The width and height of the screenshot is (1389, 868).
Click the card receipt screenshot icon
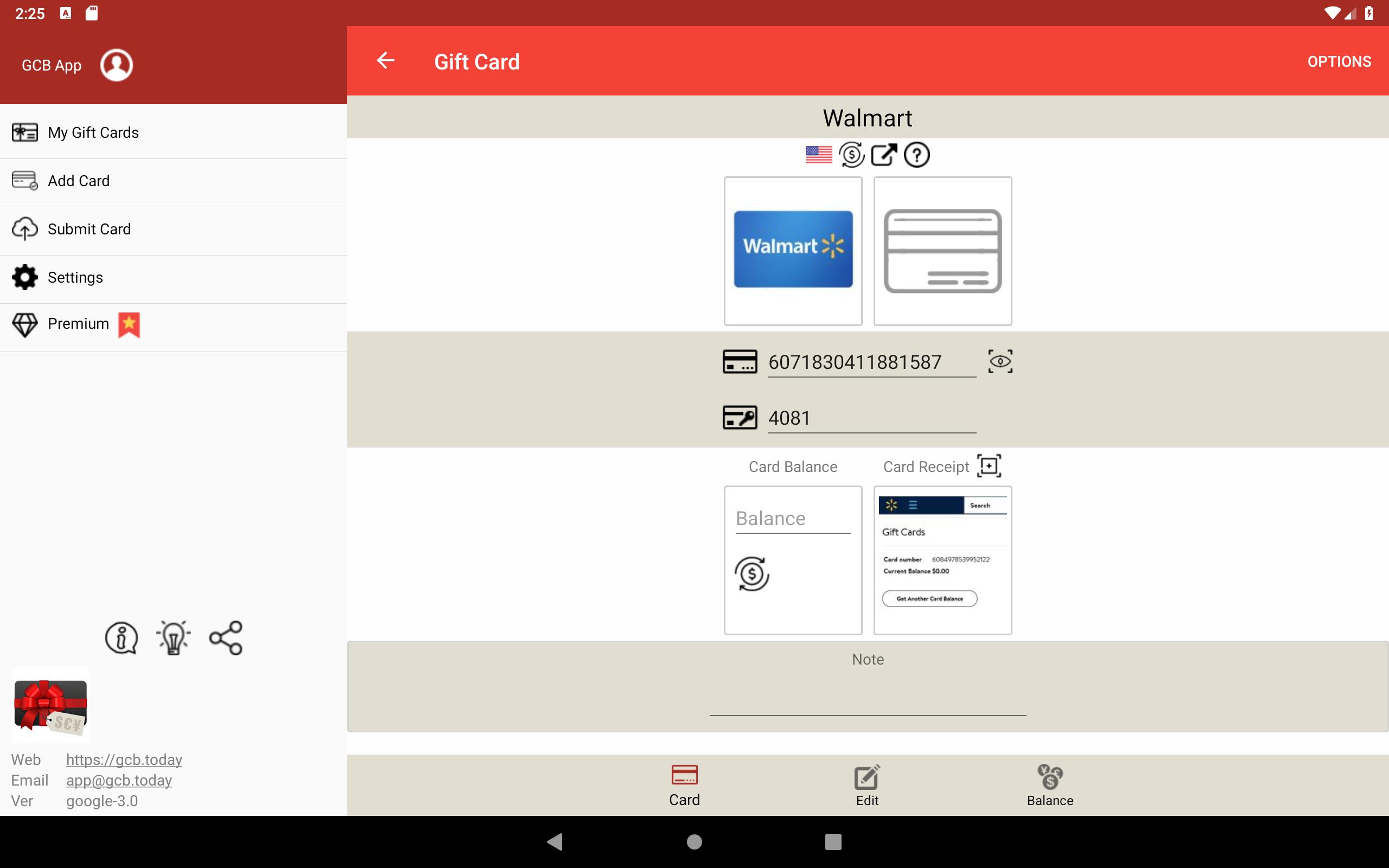tap(988, 466)
